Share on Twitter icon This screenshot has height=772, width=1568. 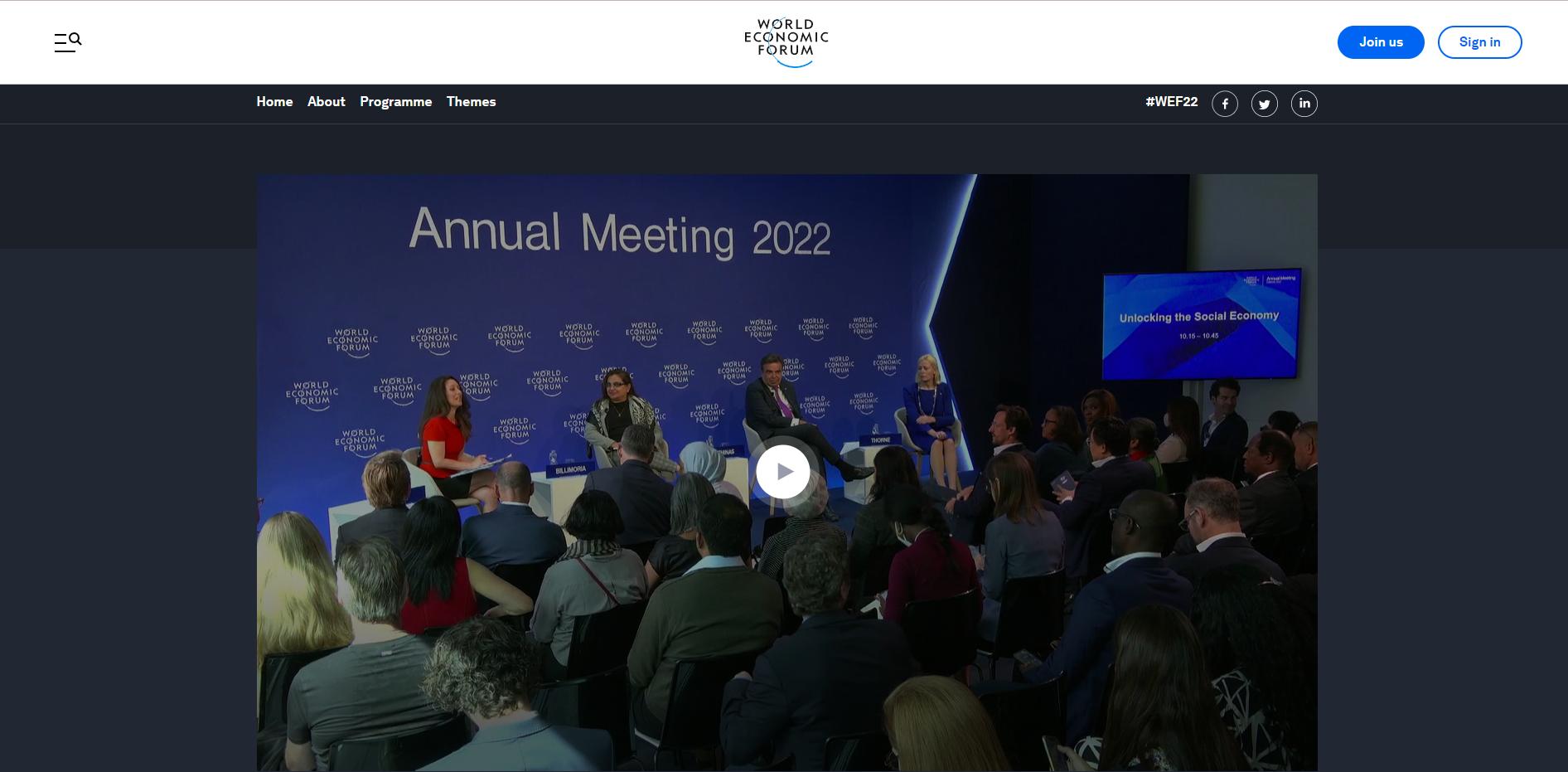click(x=1265, y=104)
